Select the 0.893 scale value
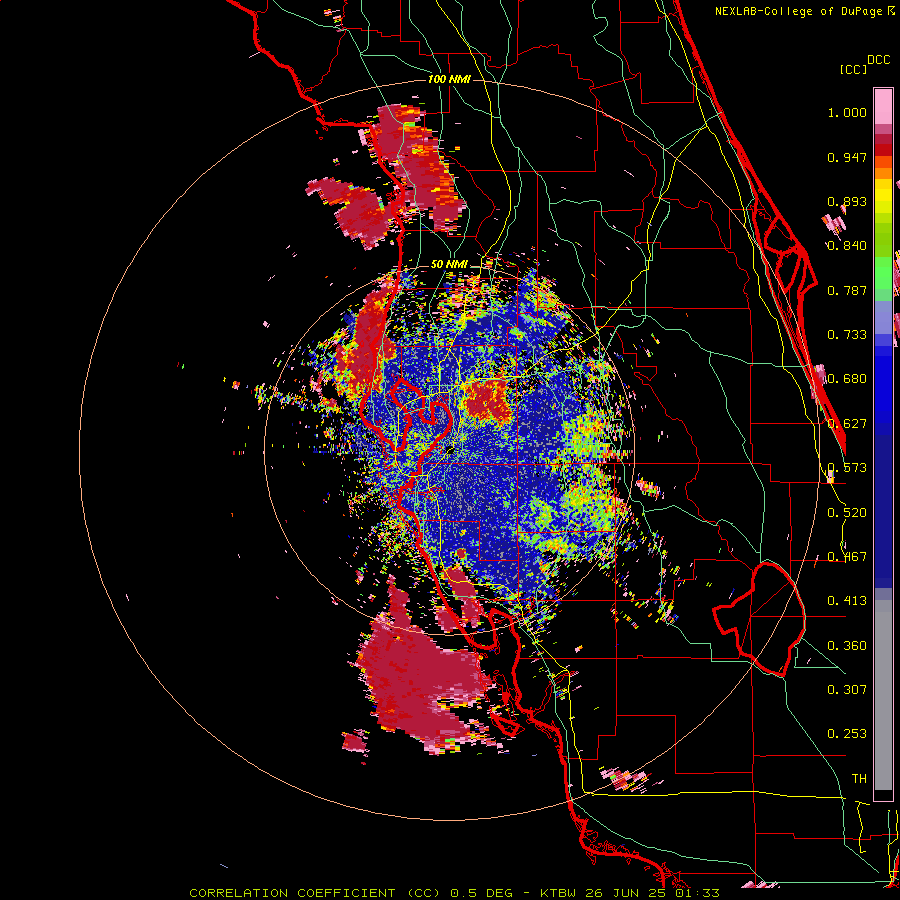Screen dimensions: 900x900 click(x=847, y=201)
